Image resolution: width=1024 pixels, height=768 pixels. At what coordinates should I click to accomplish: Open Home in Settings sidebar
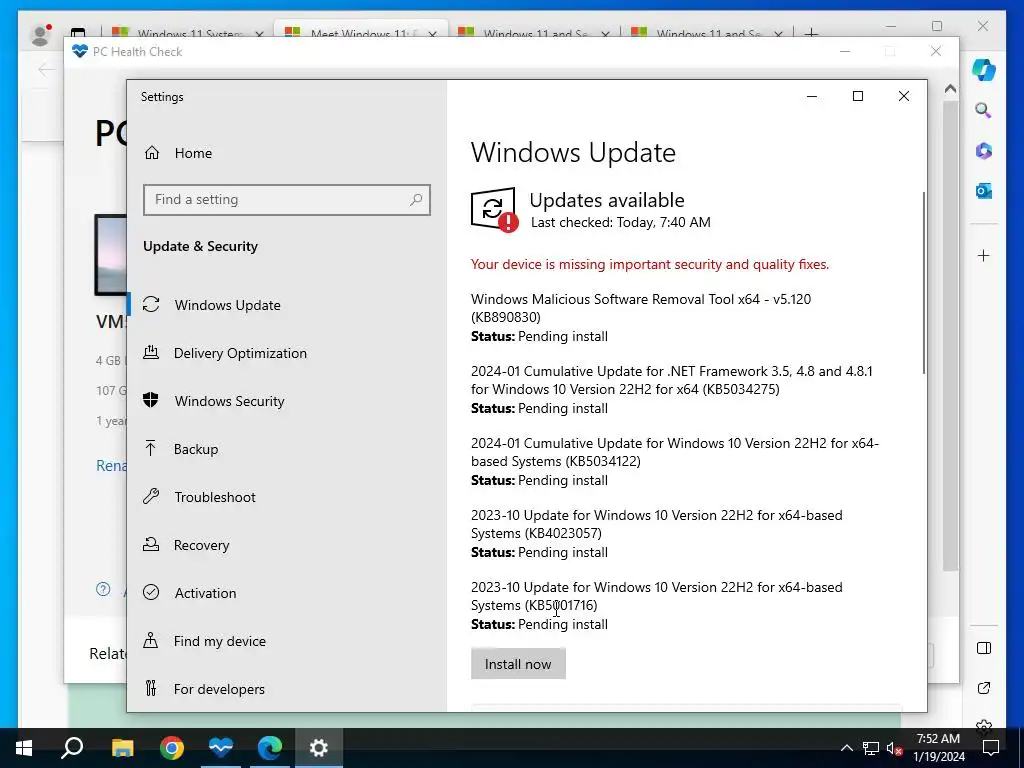pos(178,153)
